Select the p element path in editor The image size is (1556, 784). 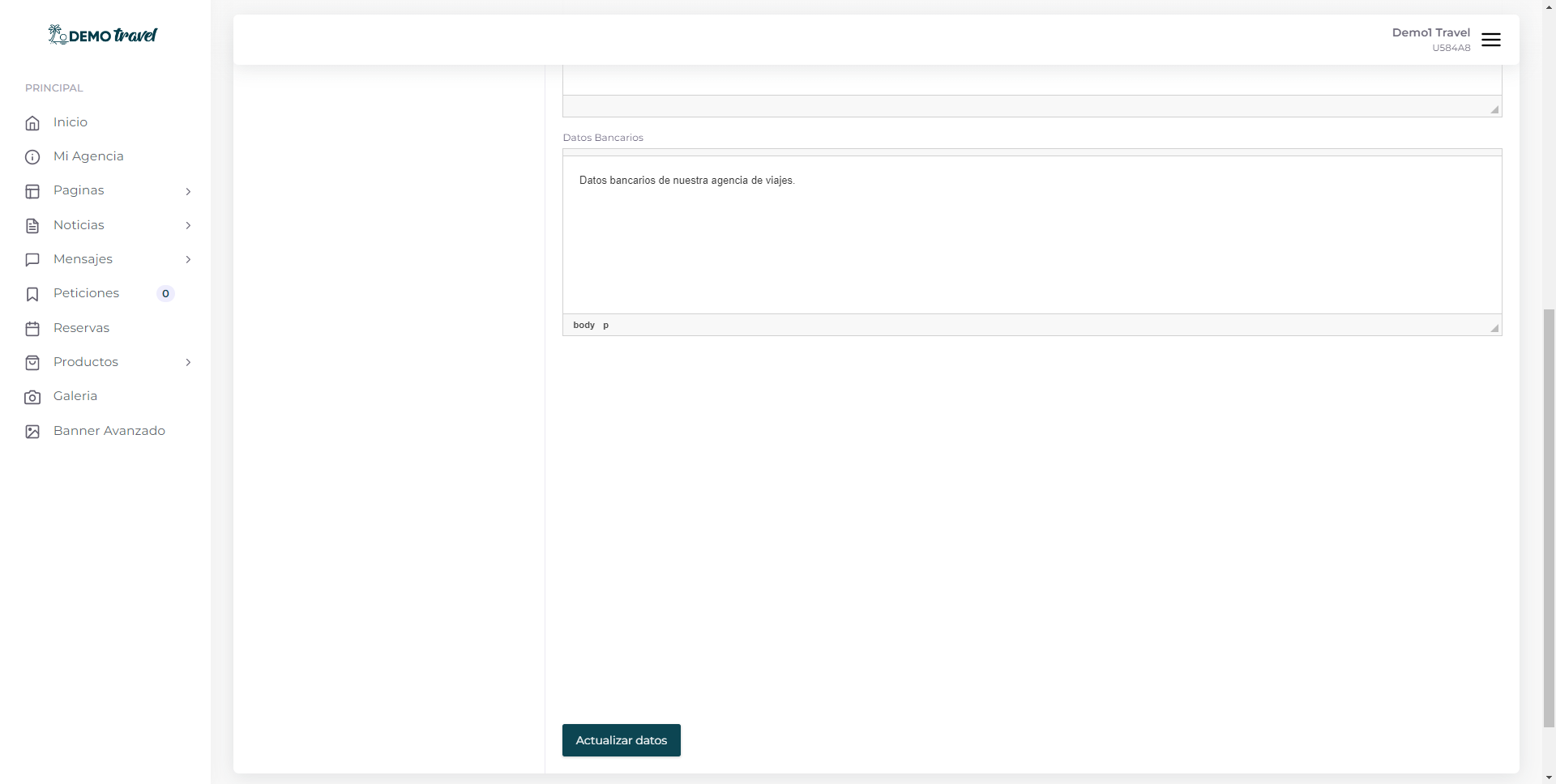pos(605,325)
